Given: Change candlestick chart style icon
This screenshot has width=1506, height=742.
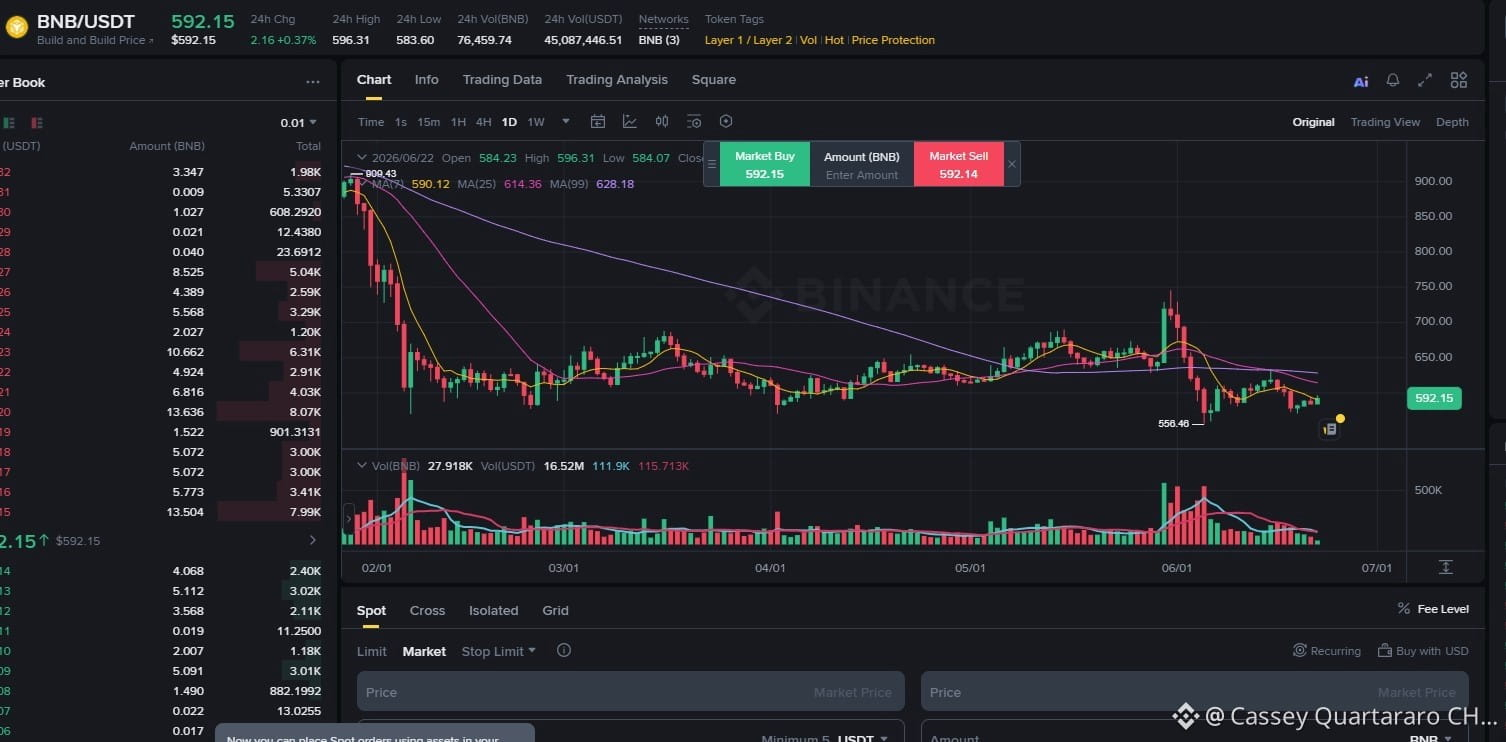Looking at the screenshot, I should point(662,122).
